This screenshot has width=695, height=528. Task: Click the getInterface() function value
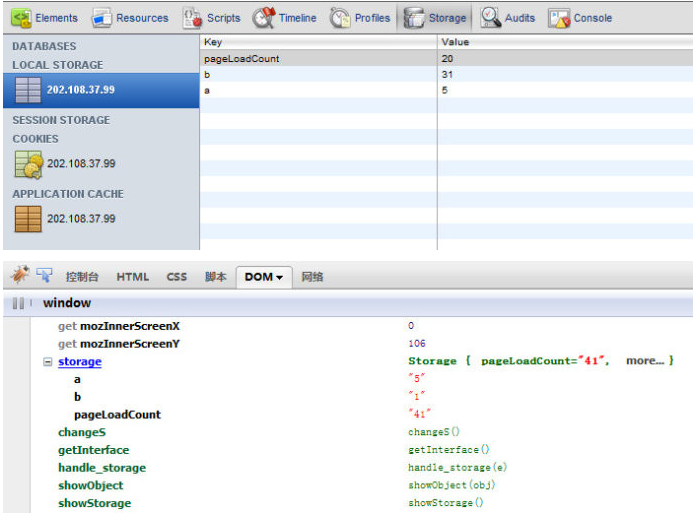click(x=449, y=450)
